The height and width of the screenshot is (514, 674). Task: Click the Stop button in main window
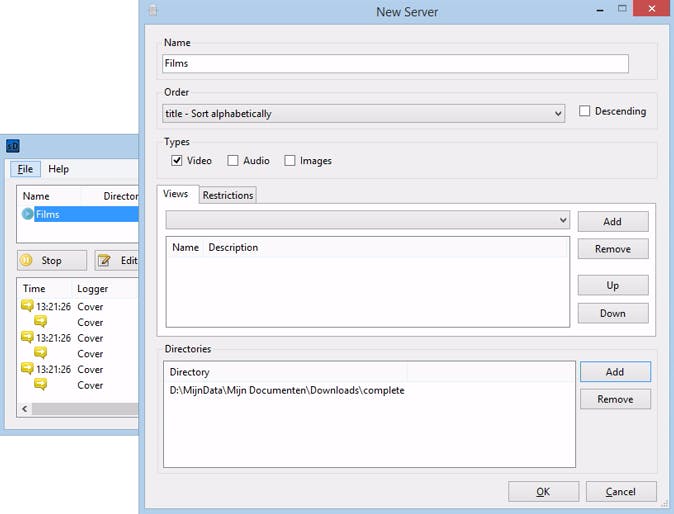coord(52,260)
